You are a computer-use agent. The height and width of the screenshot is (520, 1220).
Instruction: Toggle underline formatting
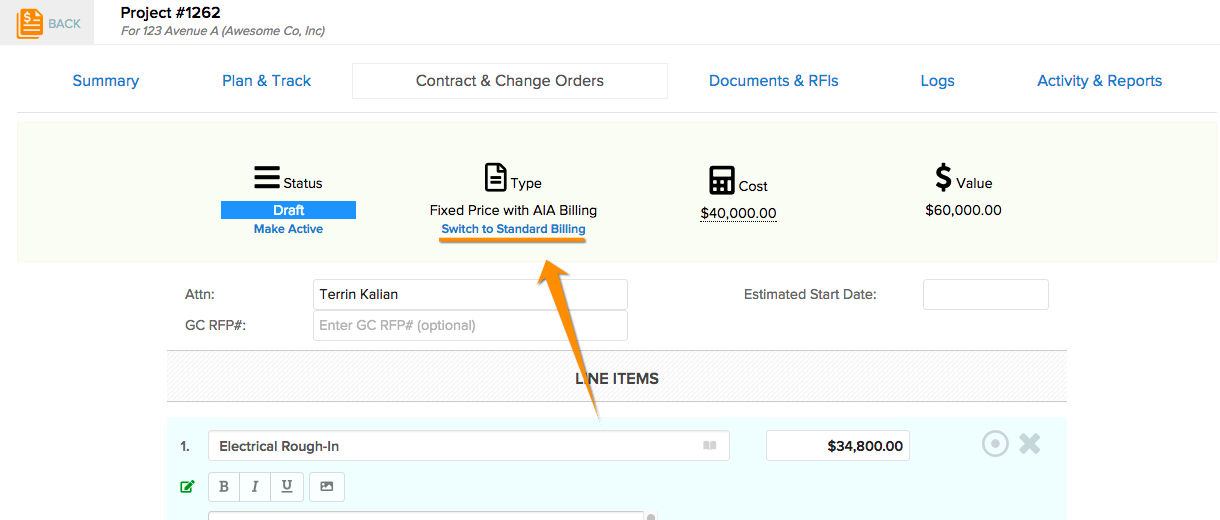pos(287,487)
